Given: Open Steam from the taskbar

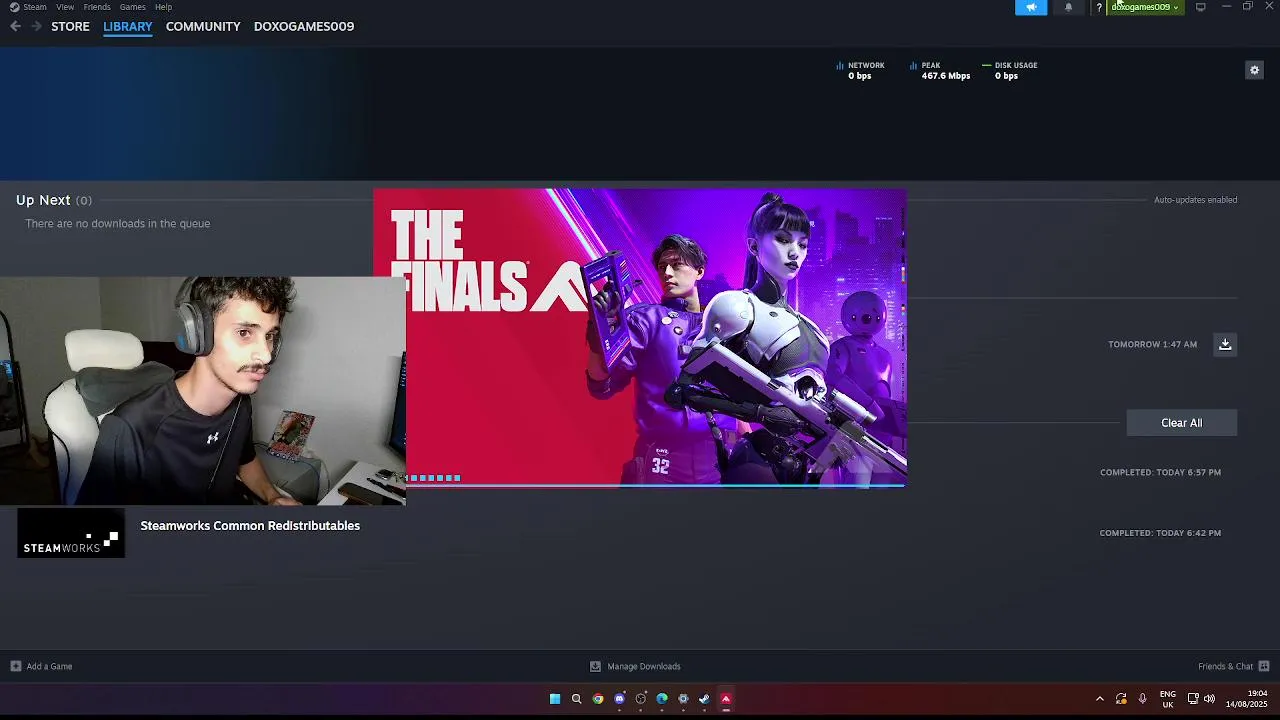Looking at the screenshot, I should 704,699.
